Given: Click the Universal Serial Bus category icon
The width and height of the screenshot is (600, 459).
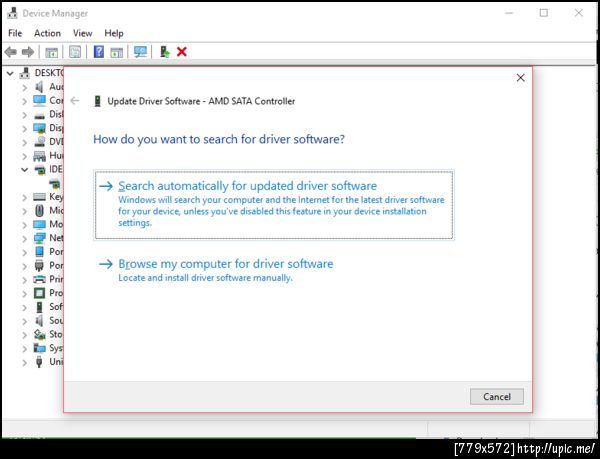Looking at the screenshot, I should 39,362.
